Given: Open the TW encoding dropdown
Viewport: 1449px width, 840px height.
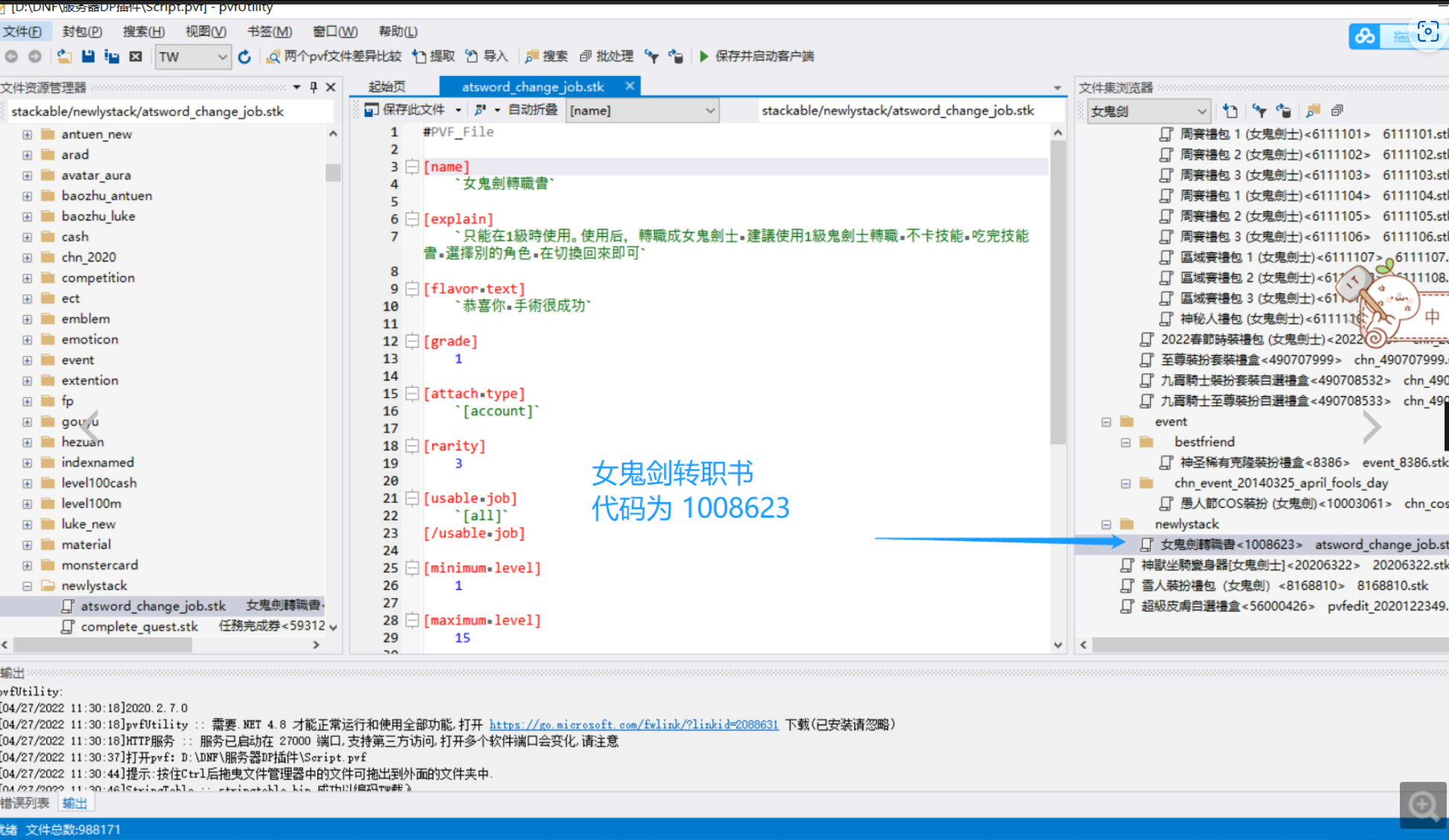Looking at the screenshot, I should [192, 57].
